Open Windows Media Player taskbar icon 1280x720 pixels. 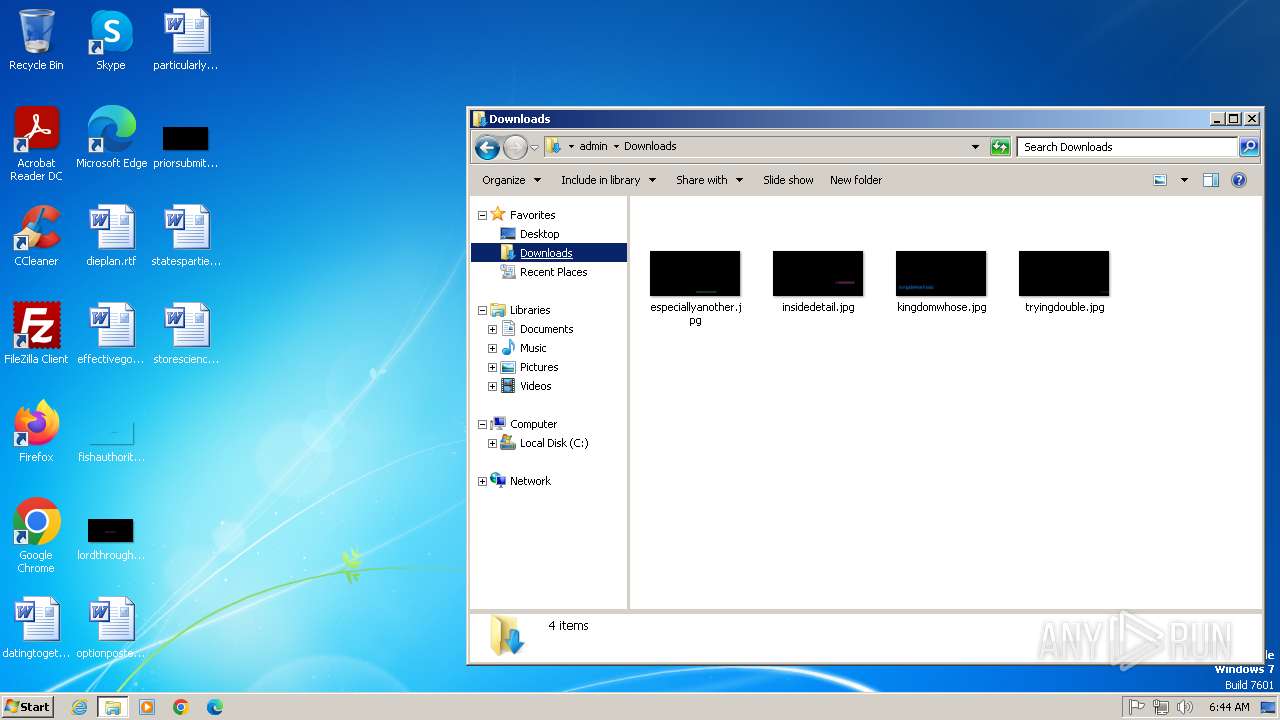click(x=147, y=707)
